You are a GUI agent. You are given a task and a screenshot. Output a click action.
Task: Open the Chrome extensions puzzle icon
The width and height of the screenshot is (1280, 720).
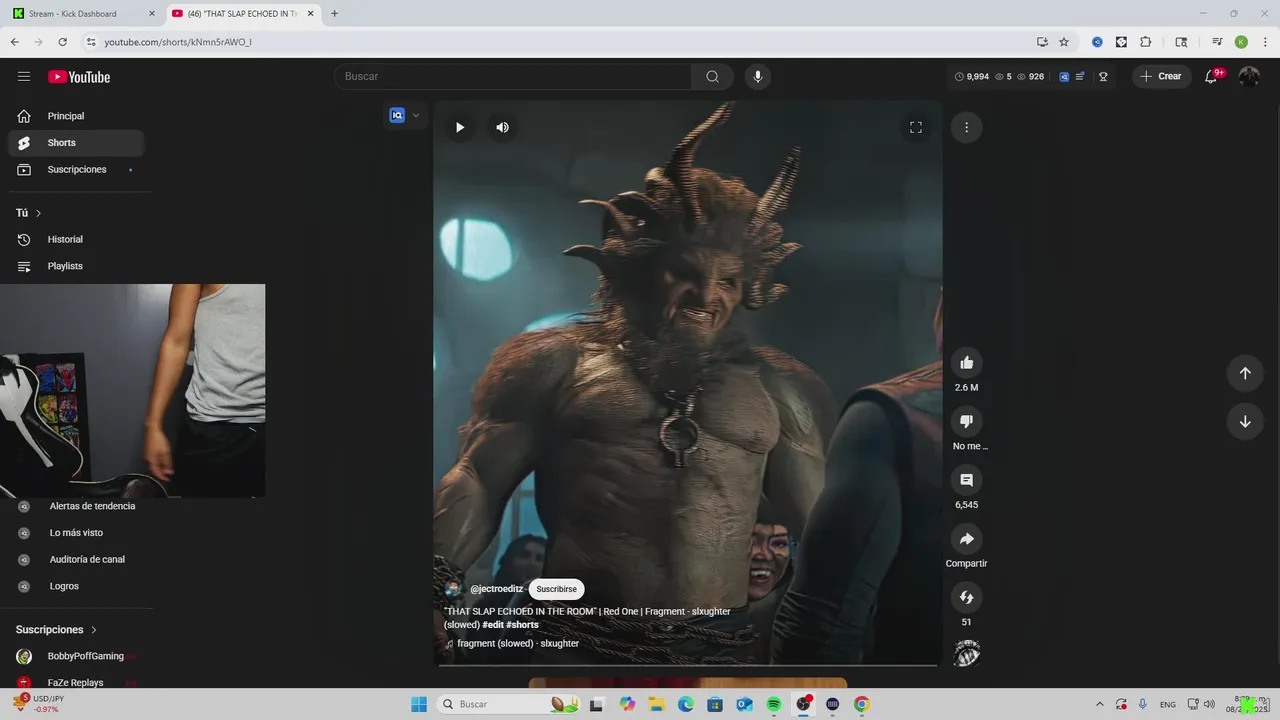[1146, 42]
